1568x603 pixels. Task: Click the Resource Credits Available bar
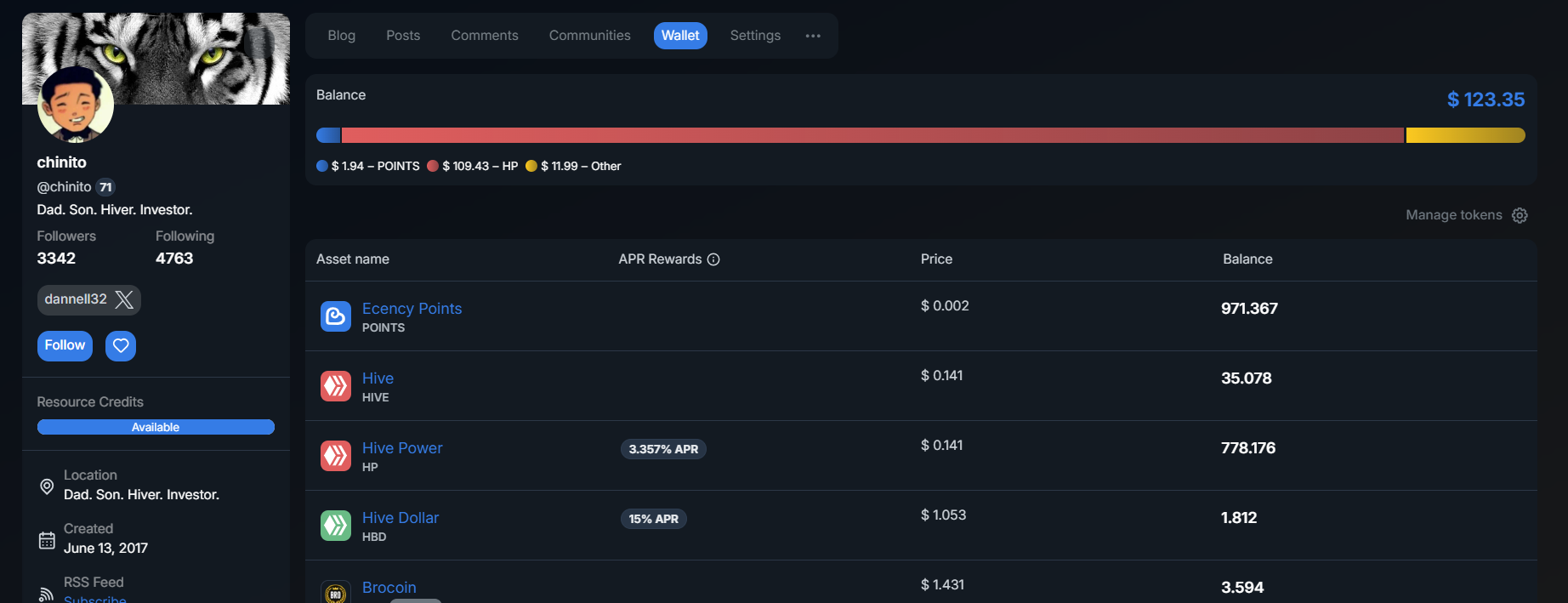[156, 427]
